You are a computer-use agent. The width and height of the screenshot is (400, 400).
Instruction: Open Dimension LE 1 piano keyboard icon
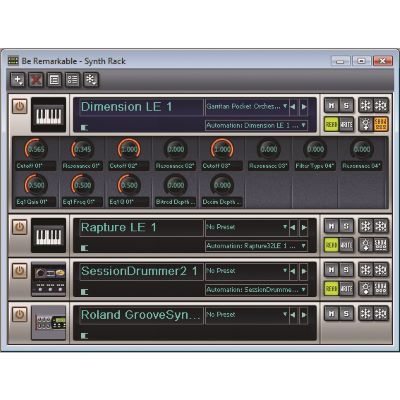pos(49,115)
